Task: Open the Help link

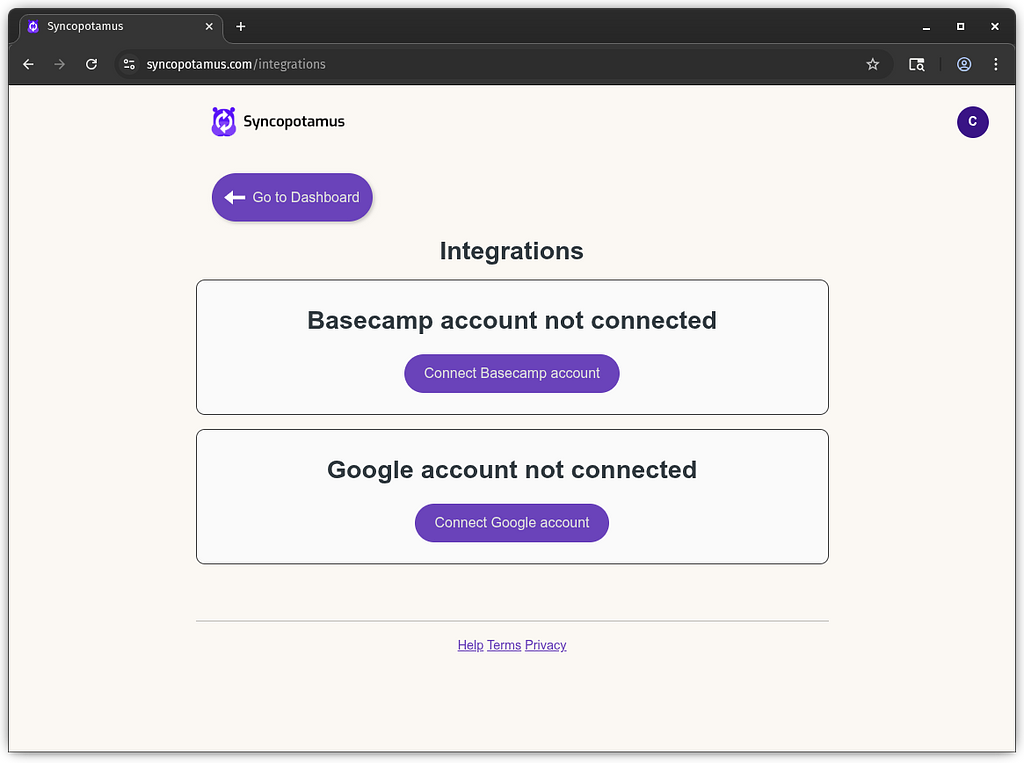Action: [470, 645]
